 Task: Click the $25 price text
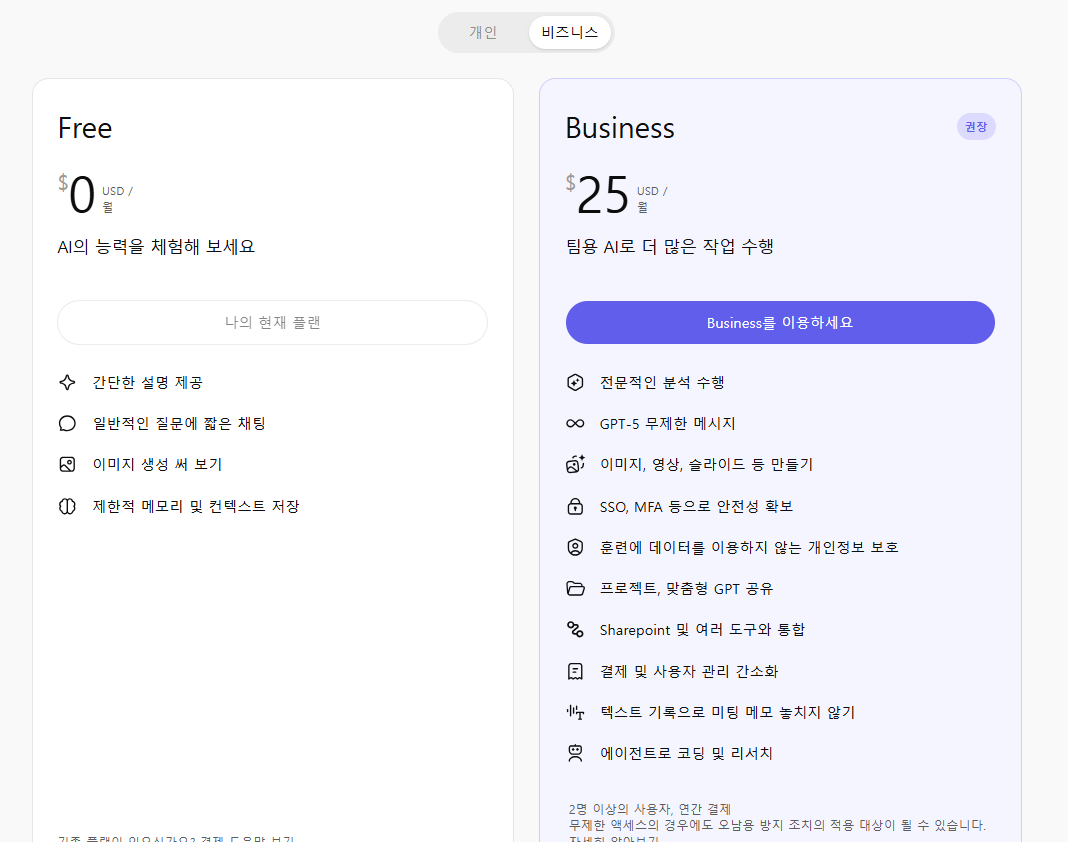click(597, 193)
